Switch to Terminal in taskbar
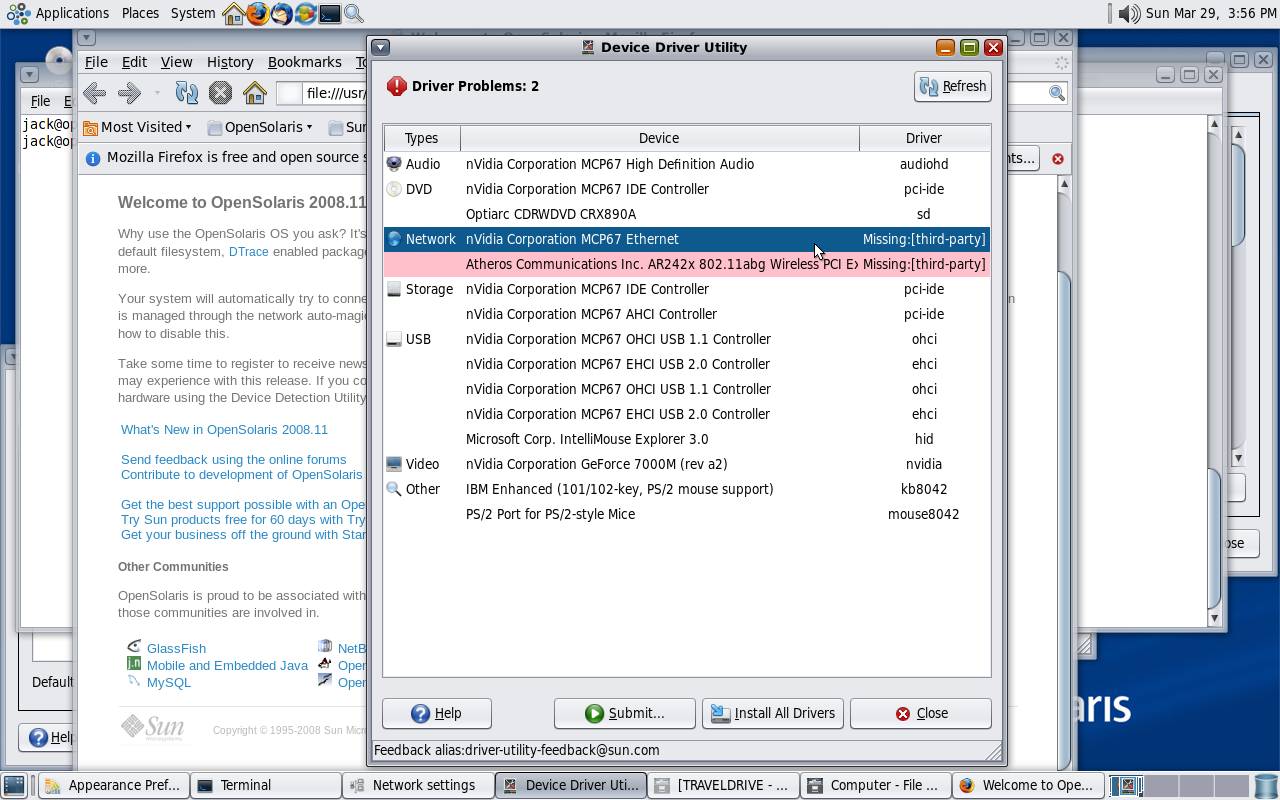1280x800 pixels. click(x=264, y=785)
